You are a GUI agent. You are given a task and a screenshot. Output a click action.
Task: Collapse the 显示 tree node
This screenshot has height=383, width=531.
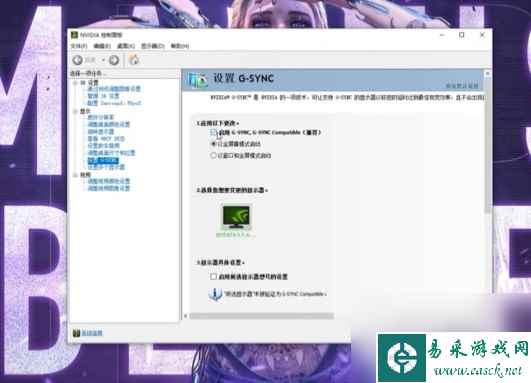[75, 111]
